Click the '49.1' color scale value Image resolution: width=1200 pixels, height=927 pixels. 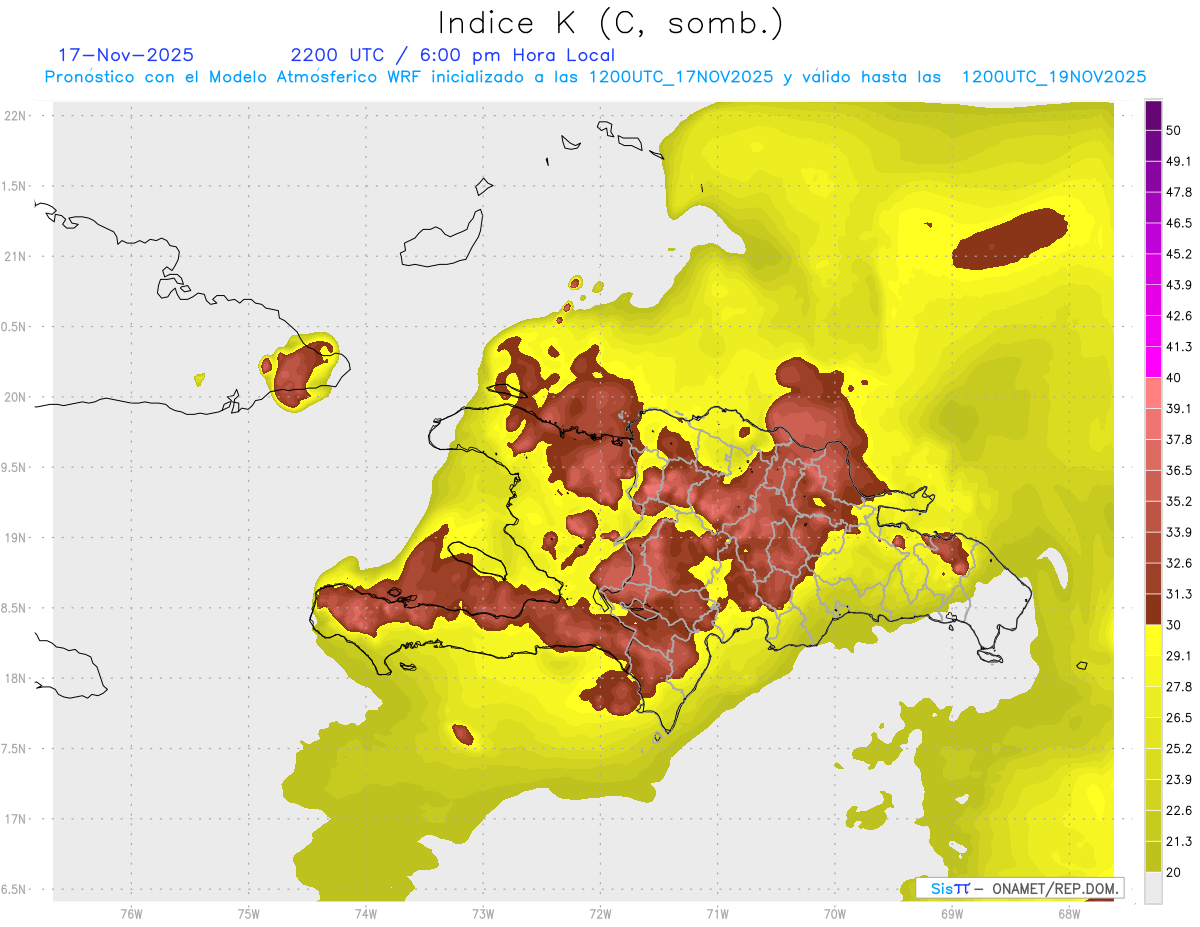point(1178,161)
